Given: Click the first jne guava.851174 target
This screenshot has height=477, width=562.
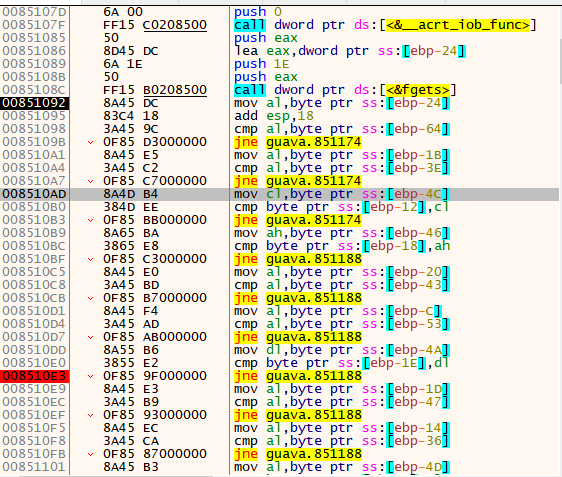Looking at the screenshot, I should (x=314, y=142).
